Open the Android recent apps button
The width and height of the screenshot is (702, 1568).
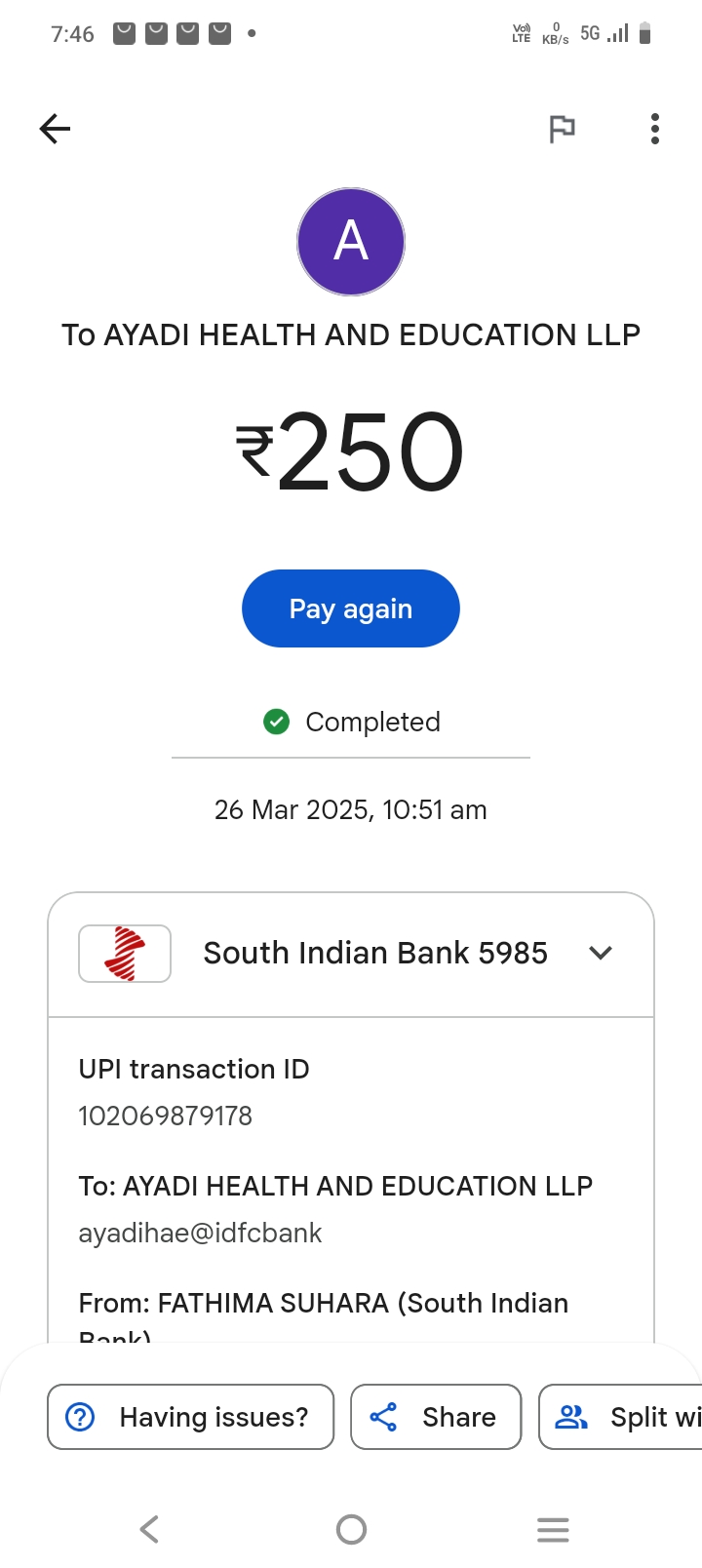click(x=553, y=1529)
